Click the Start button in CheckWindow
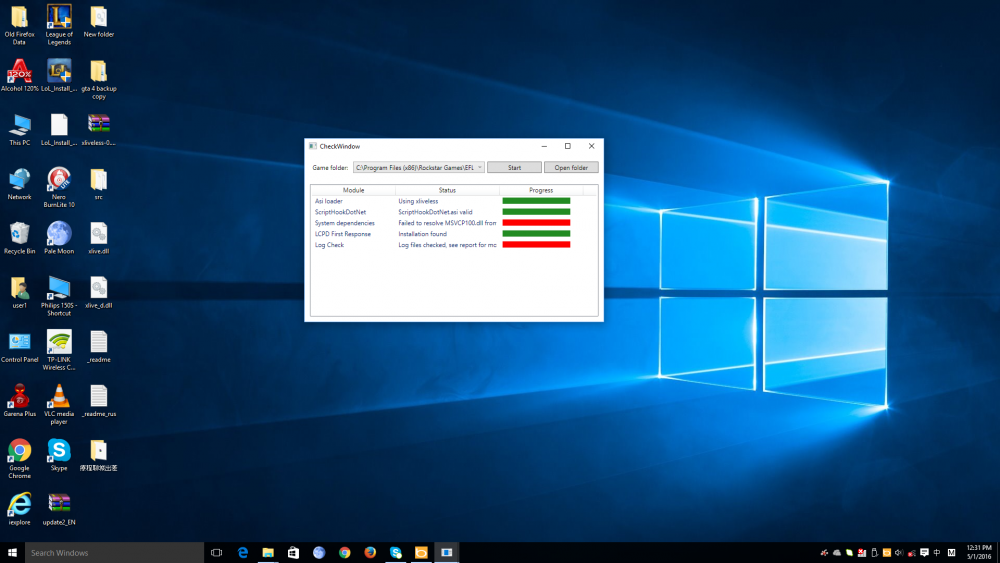Screen dimensions: 1000x563 pyautogui.click(x=514, y=168)
